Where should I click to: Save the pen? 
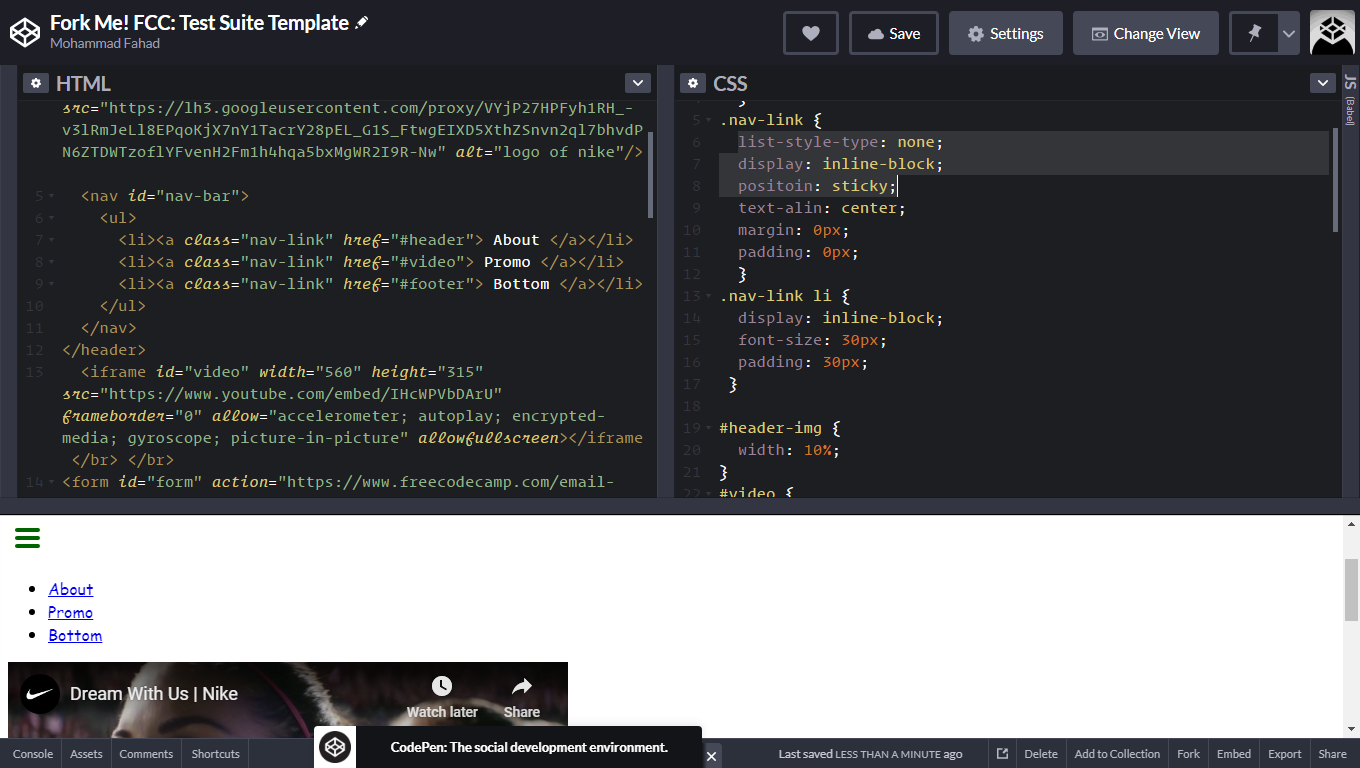pyautogui.click(x=893, y=32)
